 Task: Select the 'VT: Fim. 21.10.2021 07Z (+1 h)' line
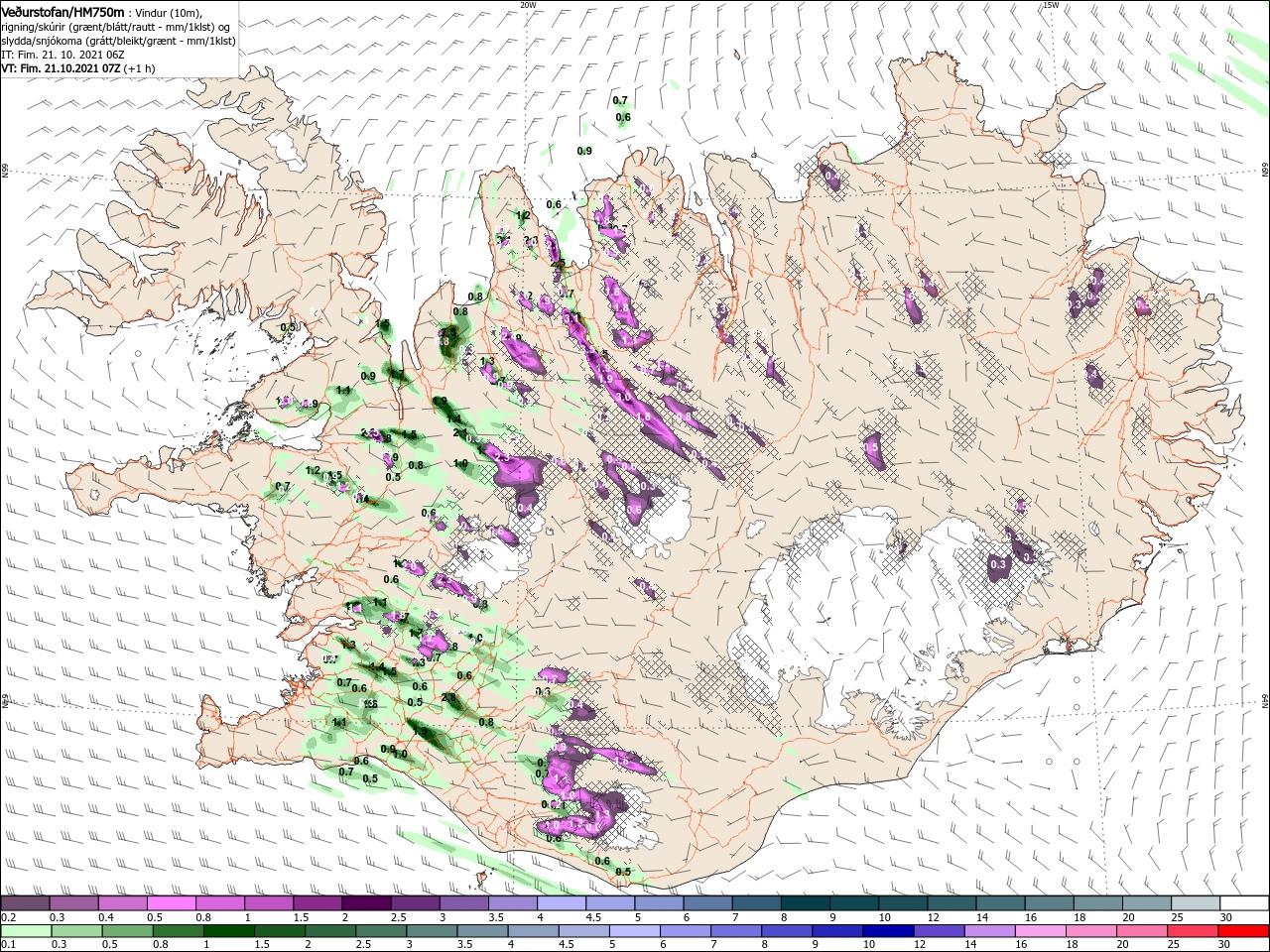click(78, 69)
